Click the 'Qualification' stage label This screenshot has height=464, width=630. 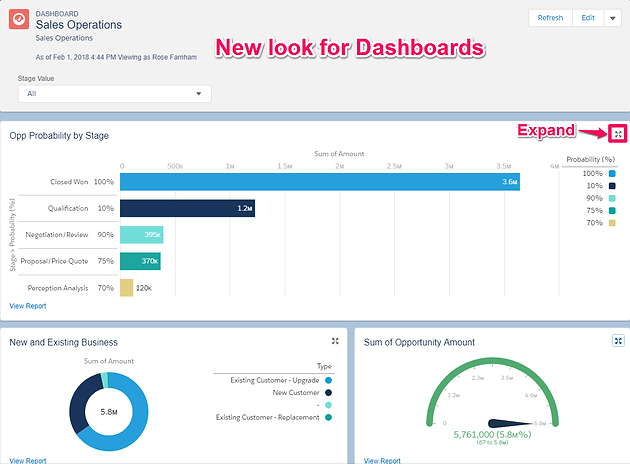[68, 208]
